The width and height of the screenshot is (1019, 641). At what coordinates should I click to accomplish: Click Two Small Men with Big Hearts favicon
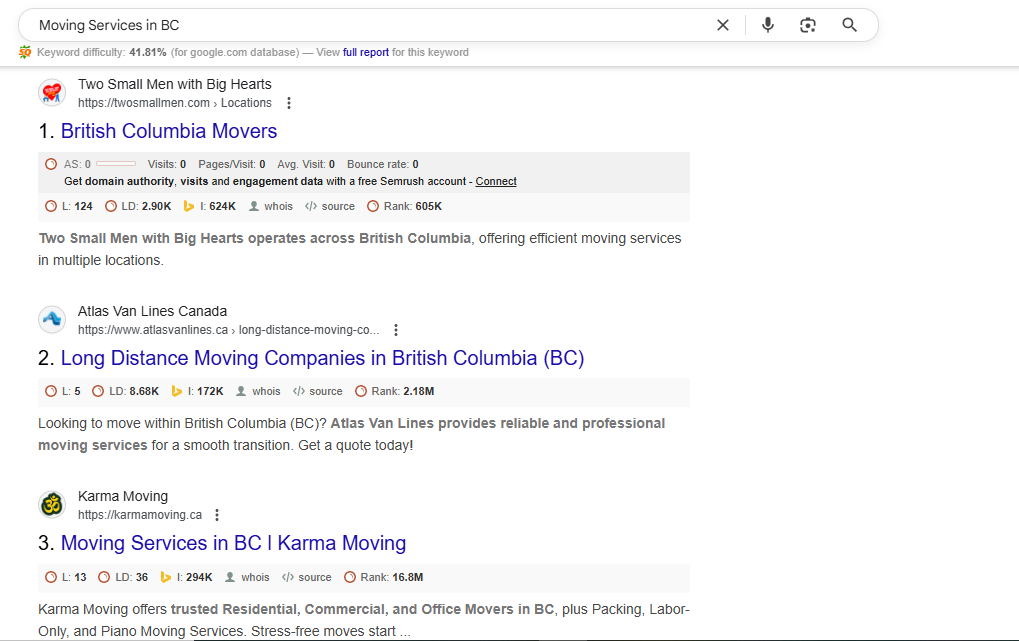(52, 93)
